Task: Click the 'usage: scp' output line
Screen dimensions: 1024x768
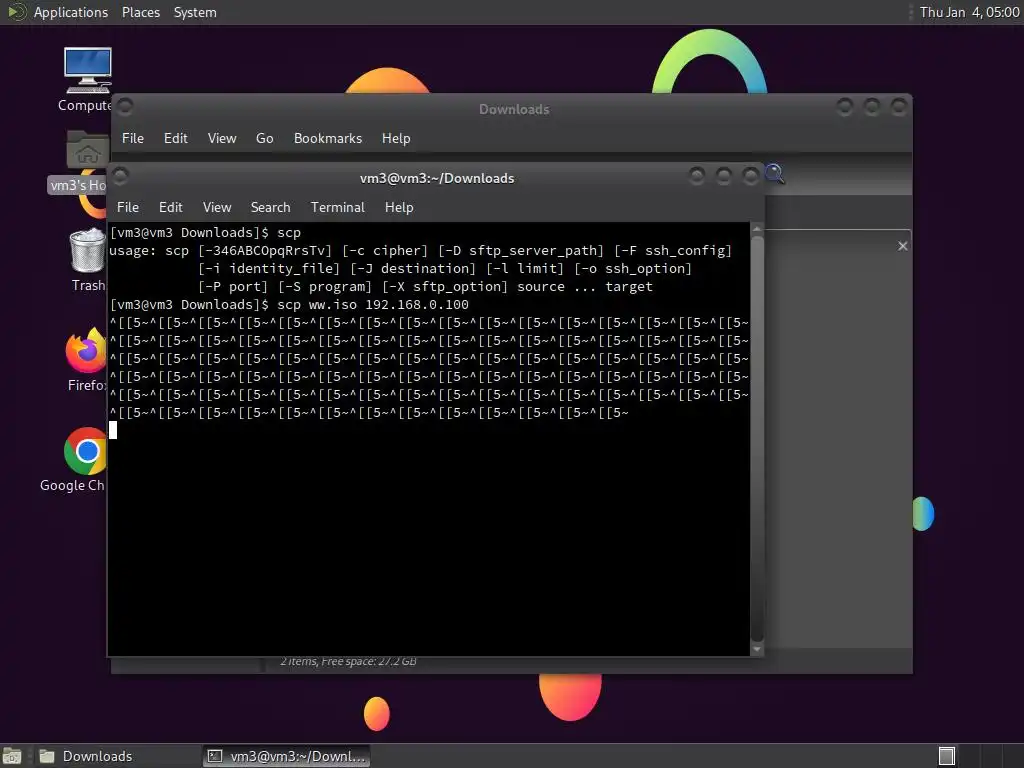Action: click(x=420, y=250)
